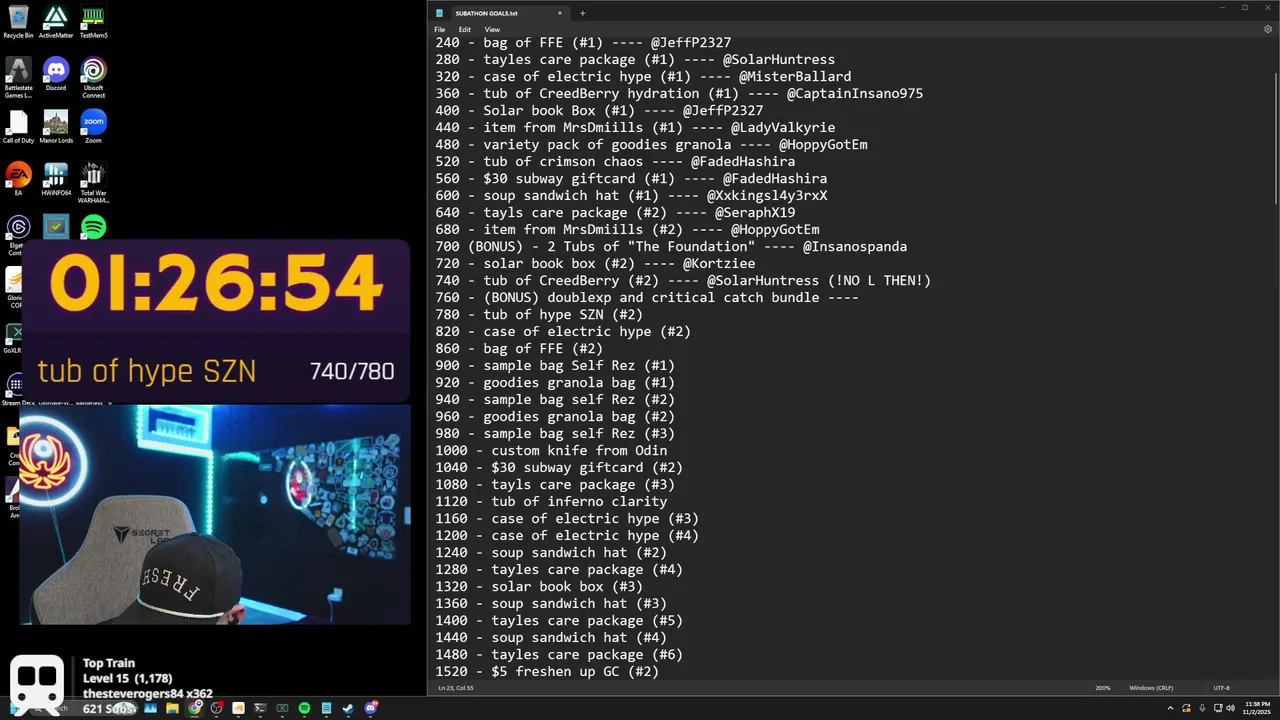
Task: Click the 740/780 goal progress counter
Action: point(352,372)
